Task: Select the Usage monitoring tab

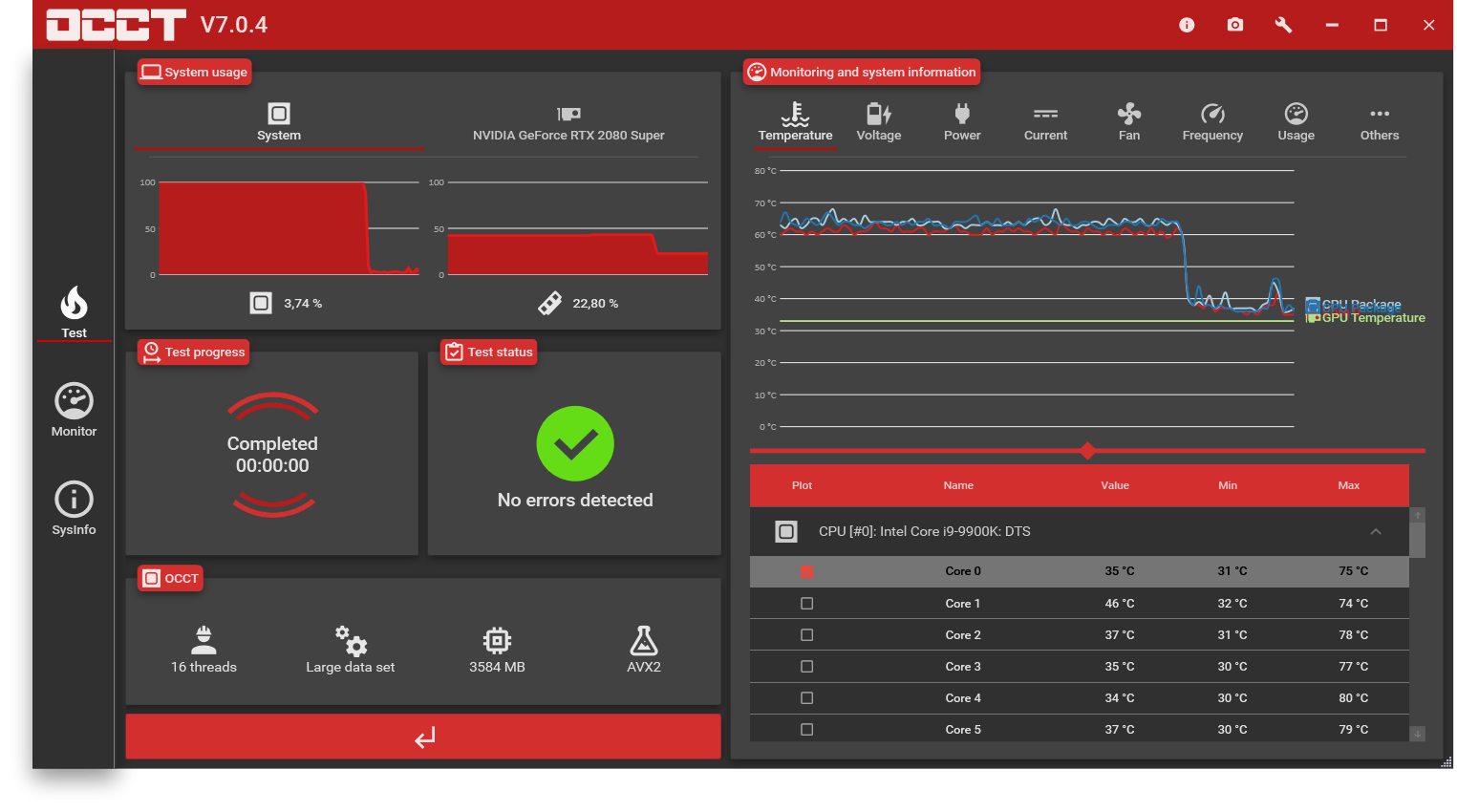Action: click(1296, 123)
